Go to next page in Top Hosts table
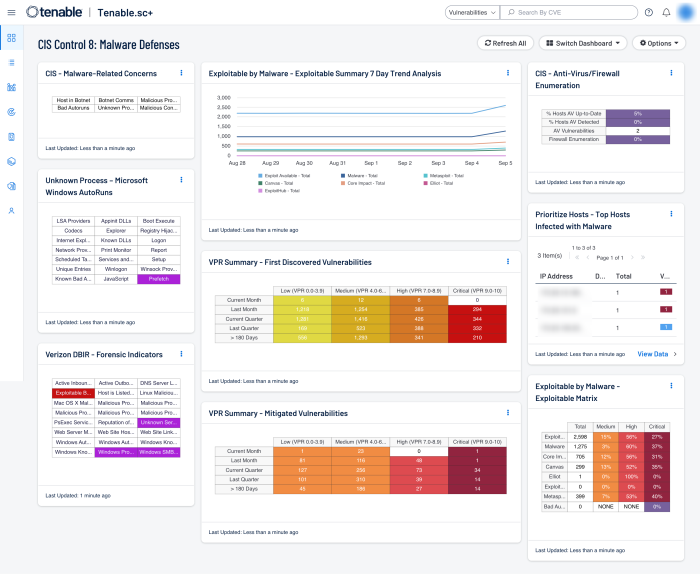The image size is (700, 574). pyautogui.click(x=632, y=258)
